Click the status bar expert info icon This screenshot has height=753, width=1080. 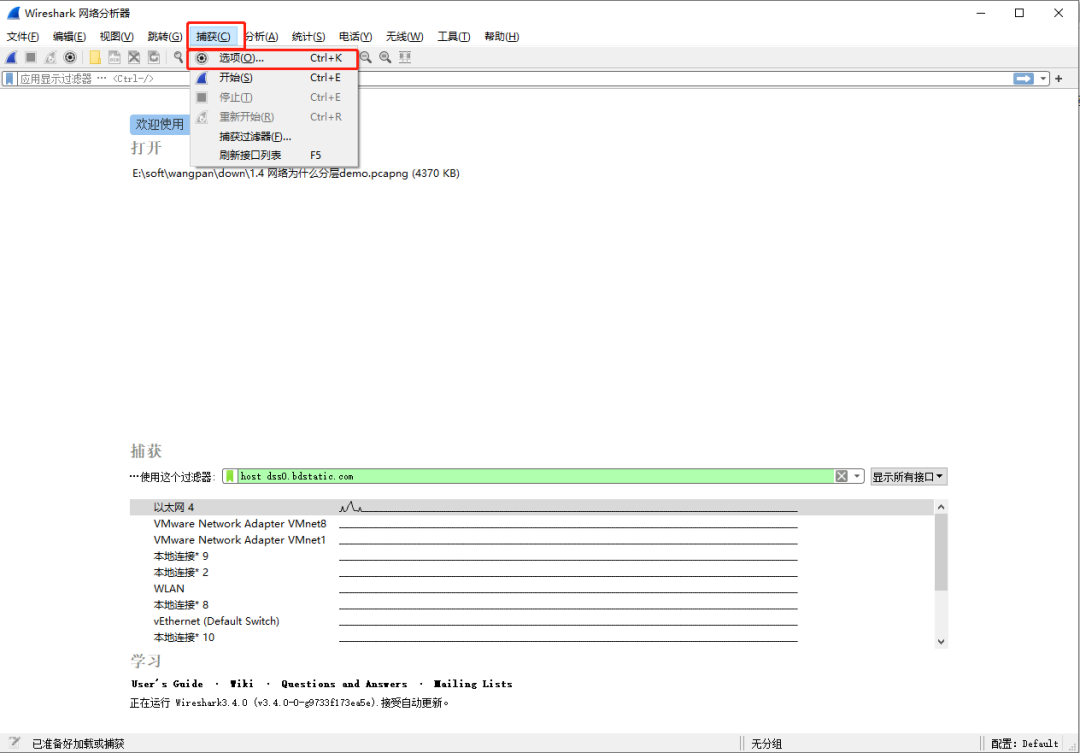tap(14, 743)
